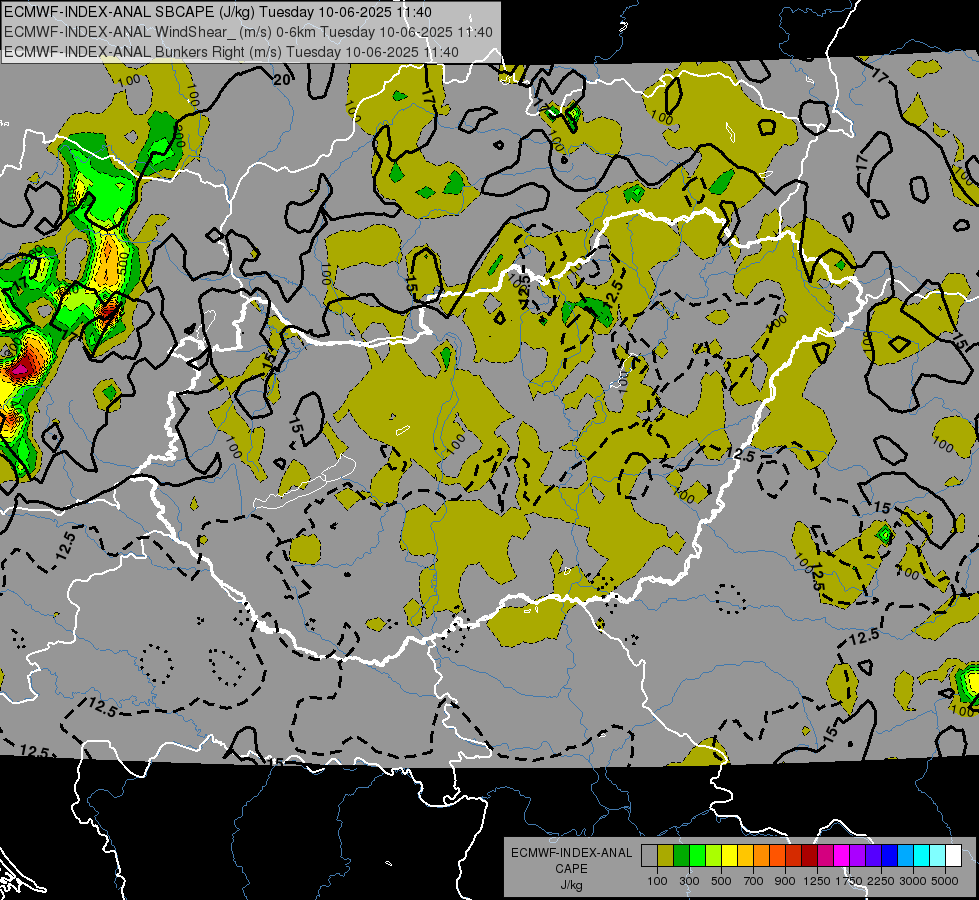Click the WindShear 0-6km title line

pos(248,32)
